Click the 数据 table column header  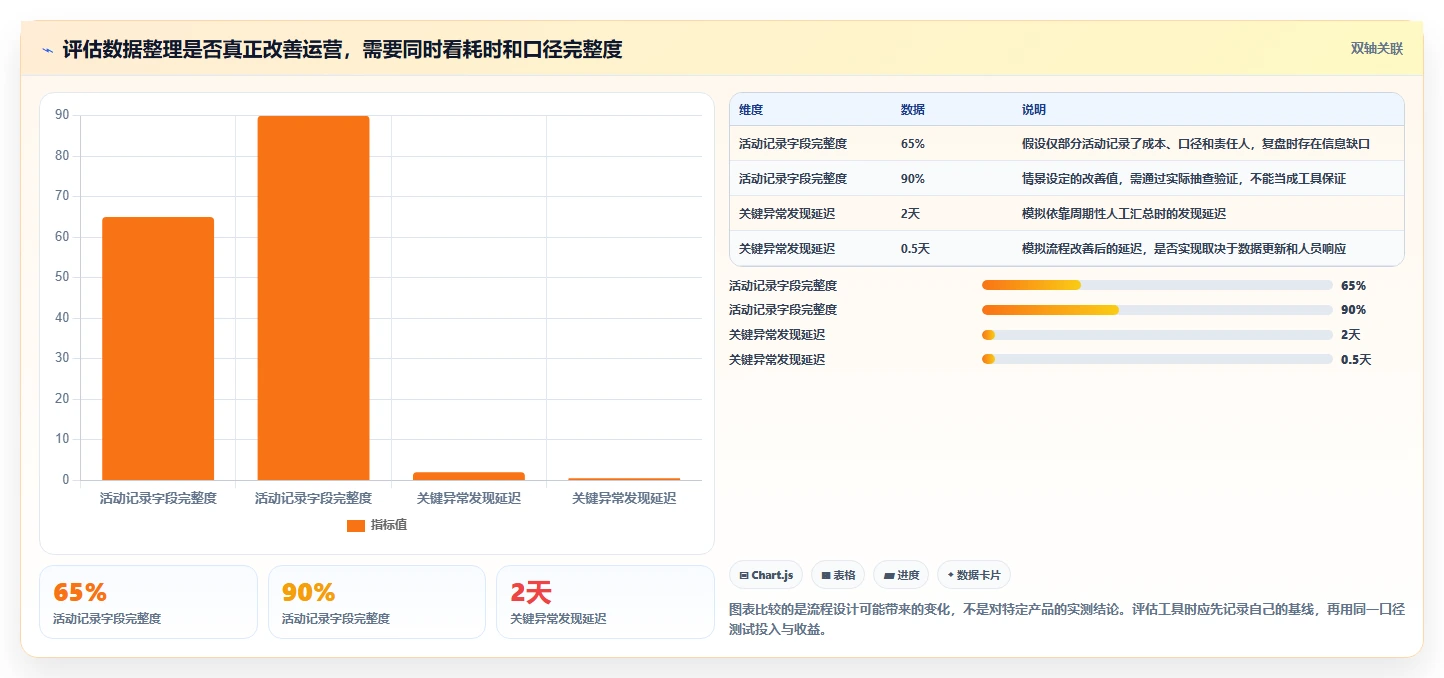pyautogui.click(x=913, y=110)
